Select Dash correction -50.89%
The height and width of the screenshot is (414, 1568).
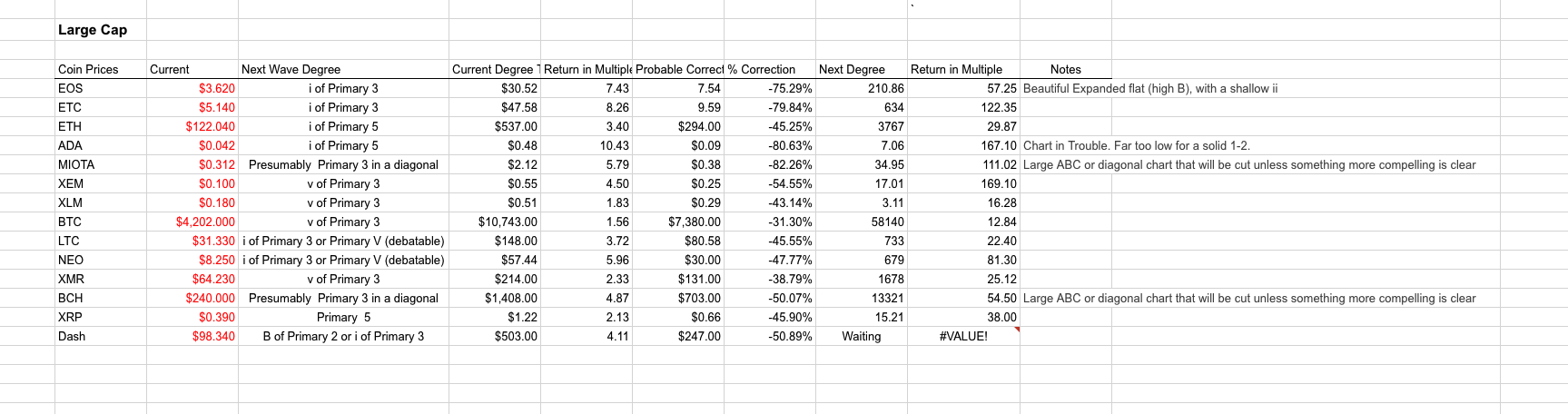[770, 336]
